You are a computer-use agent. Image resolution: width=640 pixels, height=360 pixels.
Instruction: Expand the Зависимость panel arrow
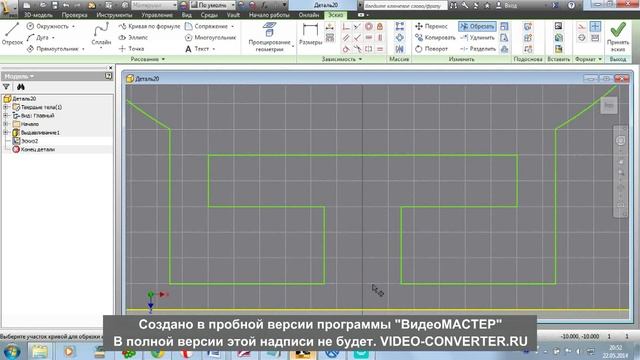[x=360, y=59]
